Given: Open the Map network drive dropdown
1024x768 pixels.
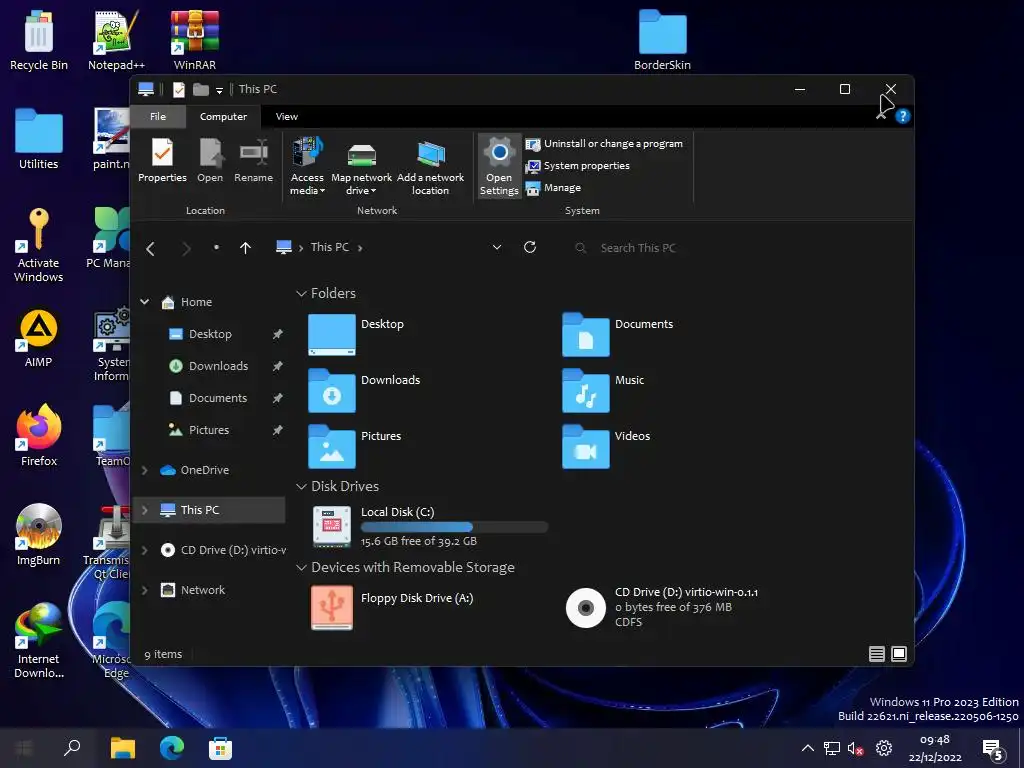Looking at the screenshot, I should pyautogui.click(x=361, y=167).
